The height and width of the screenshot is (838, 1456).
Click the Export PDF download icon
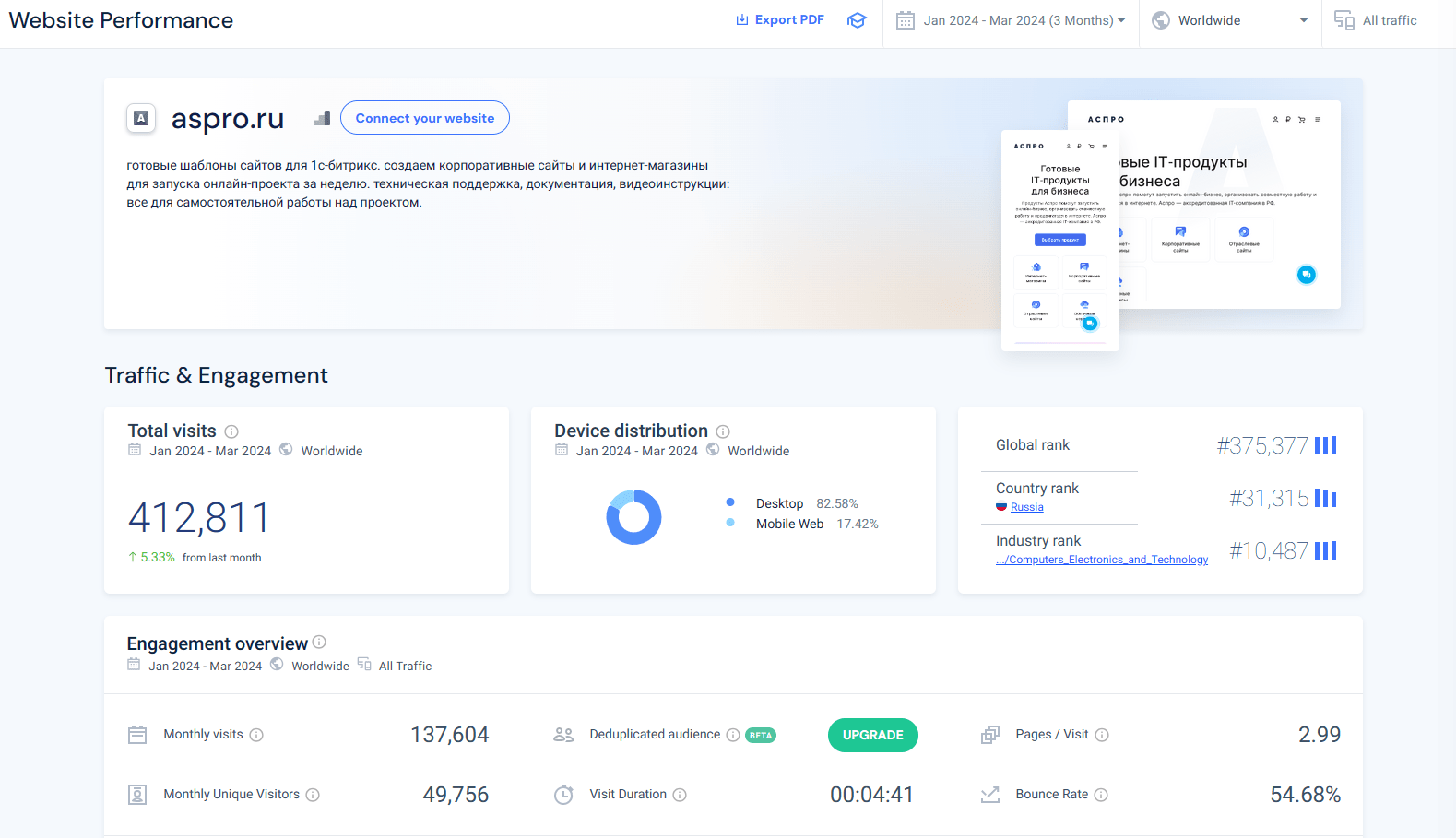(742, 20)
